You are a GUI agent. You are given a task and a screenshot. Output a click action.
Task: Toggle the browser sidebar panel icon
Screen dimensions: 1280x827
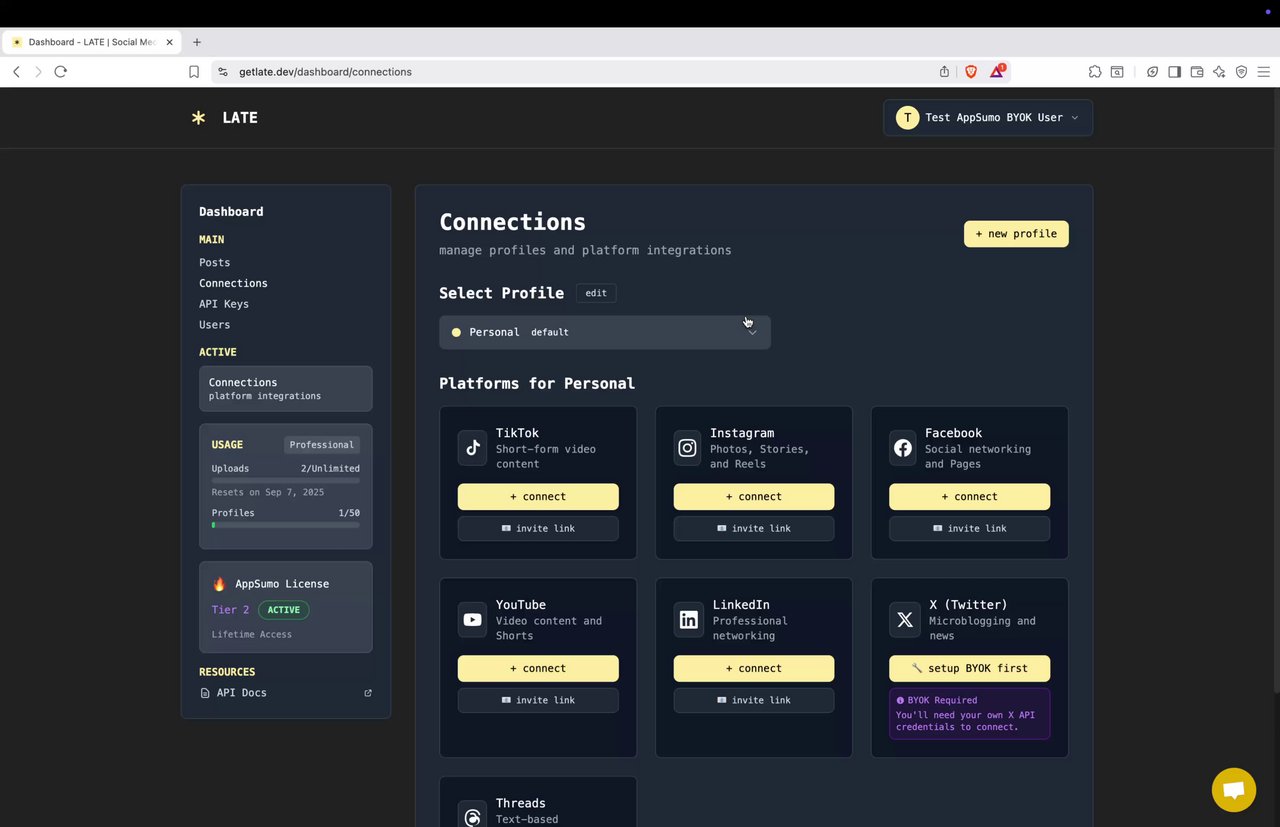pyautogui.click(x=1175, y=72)
